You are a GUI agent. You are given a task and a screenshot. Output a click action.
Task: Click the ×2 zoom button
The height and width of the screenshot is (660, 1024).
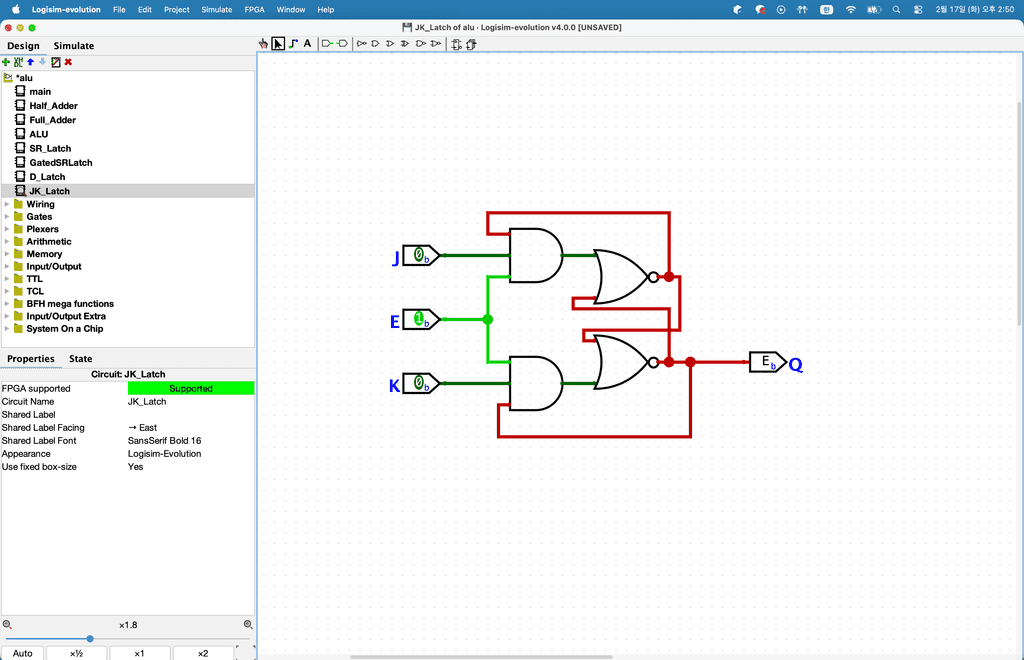tap(202, 653)
